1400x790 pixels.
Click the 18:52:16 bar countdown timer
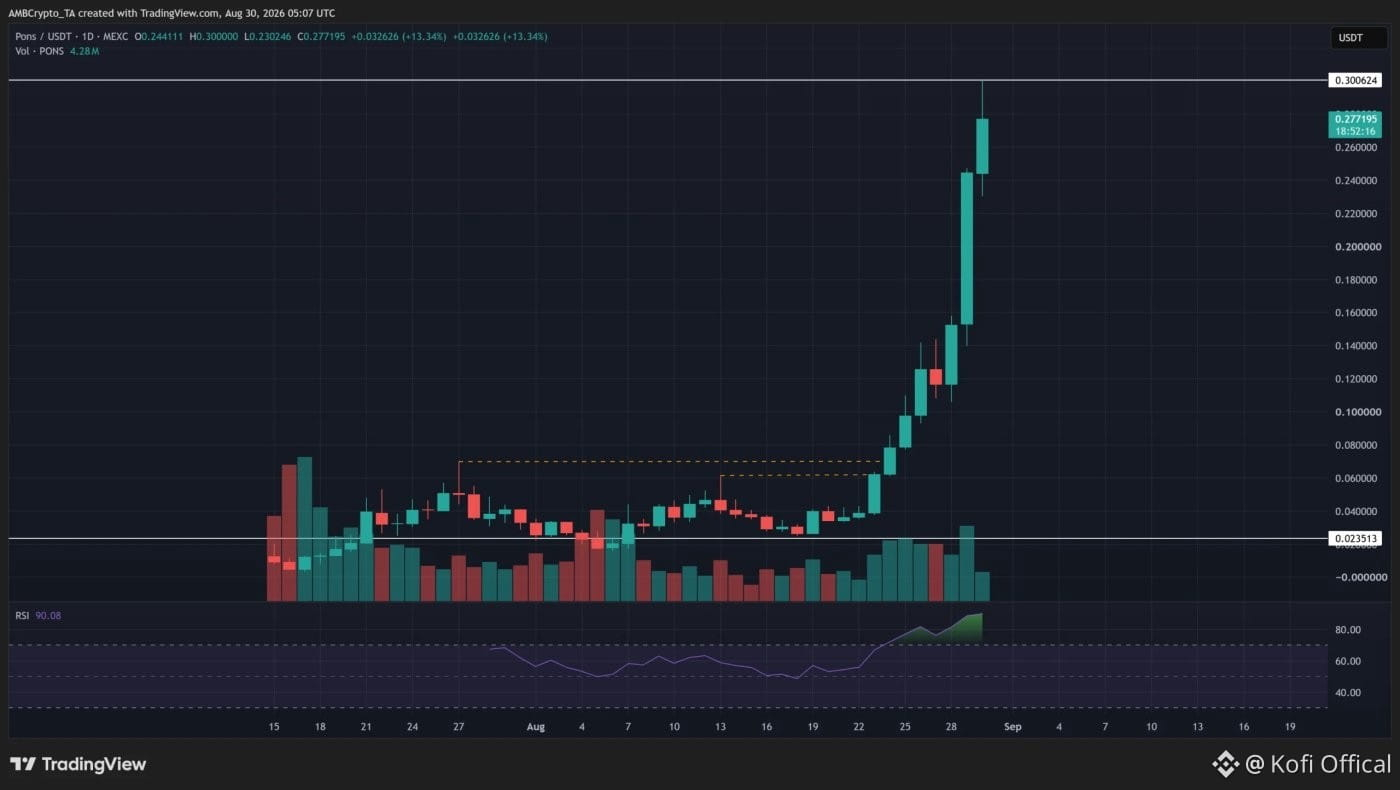point(1355,131)
